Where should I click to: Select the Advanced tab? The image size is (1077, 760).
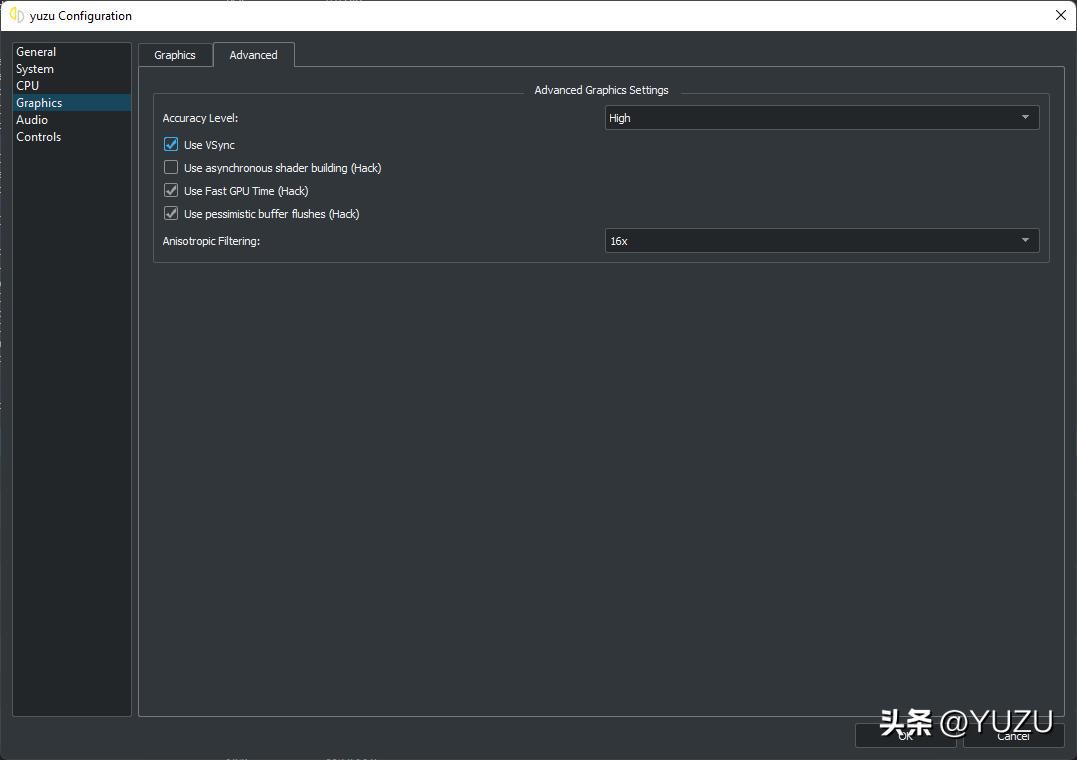pos(253,55)
